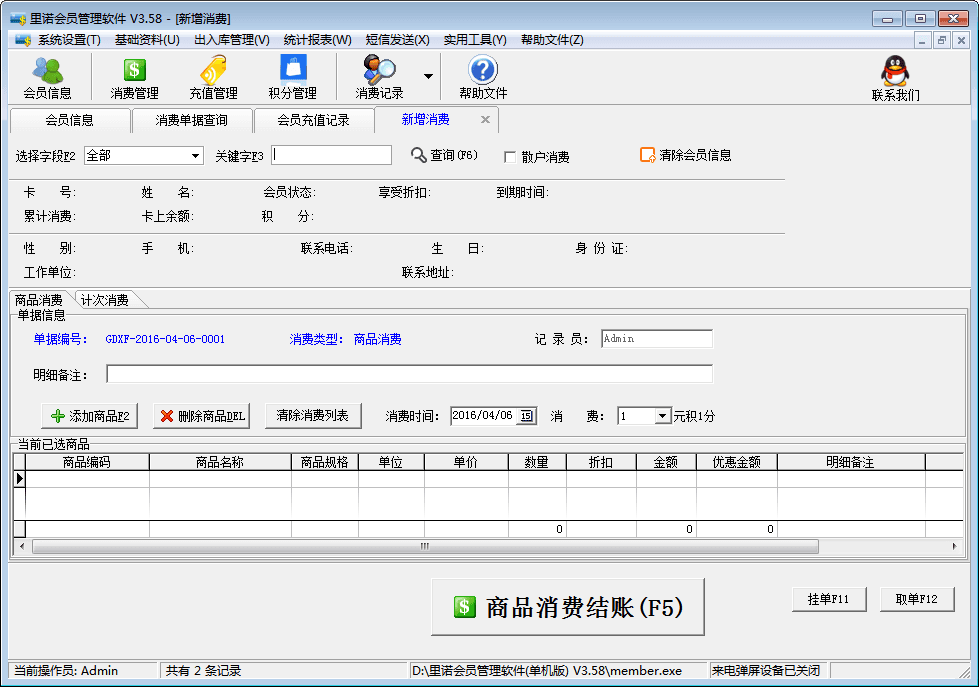Open the 消费时间 date picker button

click(527, 415)
